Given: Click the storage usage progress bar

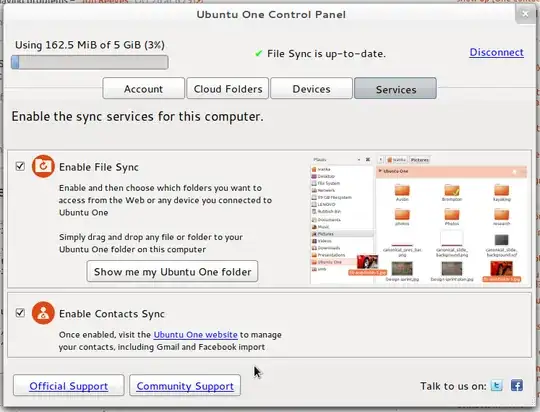Looking at the screenshot, I should point(90,62).
